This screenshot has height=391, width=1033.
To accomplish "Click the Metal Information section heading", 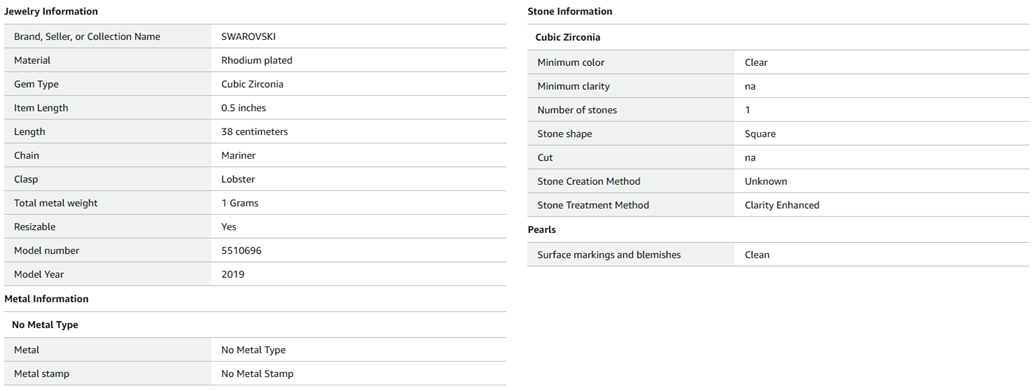I will (x=46, y=299).
